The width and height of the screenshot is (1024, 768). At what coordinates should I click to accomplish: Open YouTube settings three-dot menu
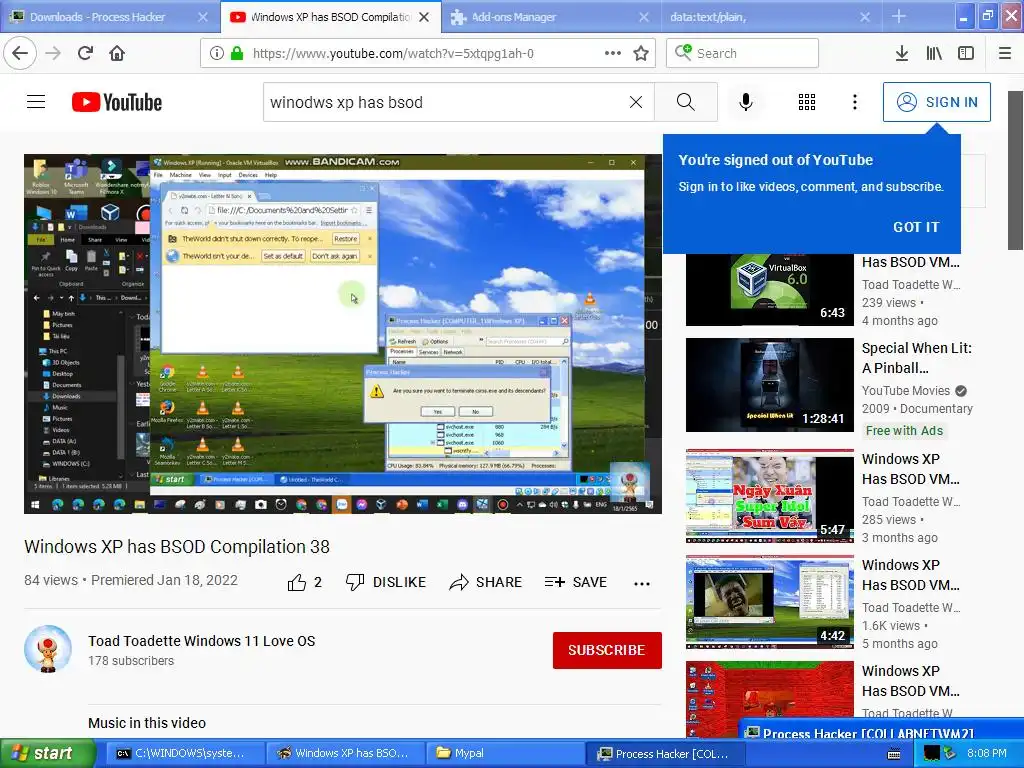[x=855, y=102]
